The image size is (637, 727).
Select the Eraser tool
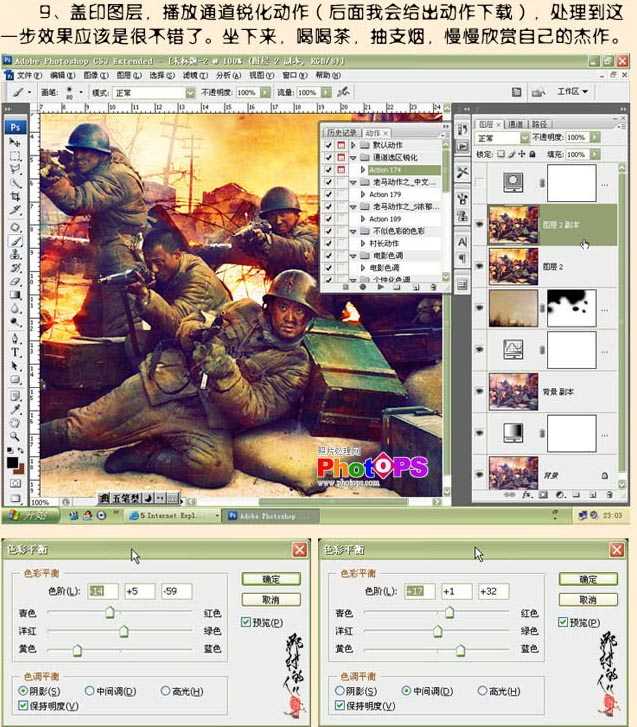coord(15,281)
